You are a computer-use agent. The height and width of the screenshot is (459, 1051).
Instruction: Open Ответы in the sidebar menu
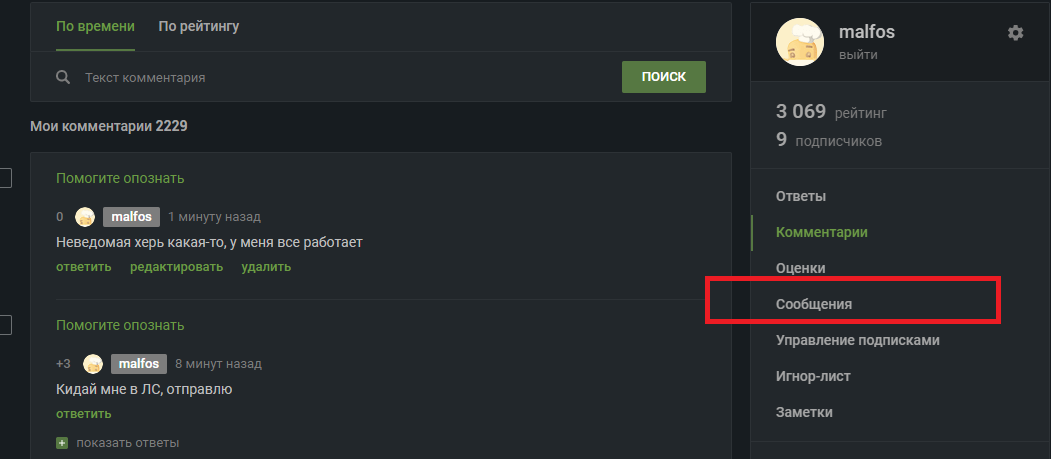pos(800,196)
